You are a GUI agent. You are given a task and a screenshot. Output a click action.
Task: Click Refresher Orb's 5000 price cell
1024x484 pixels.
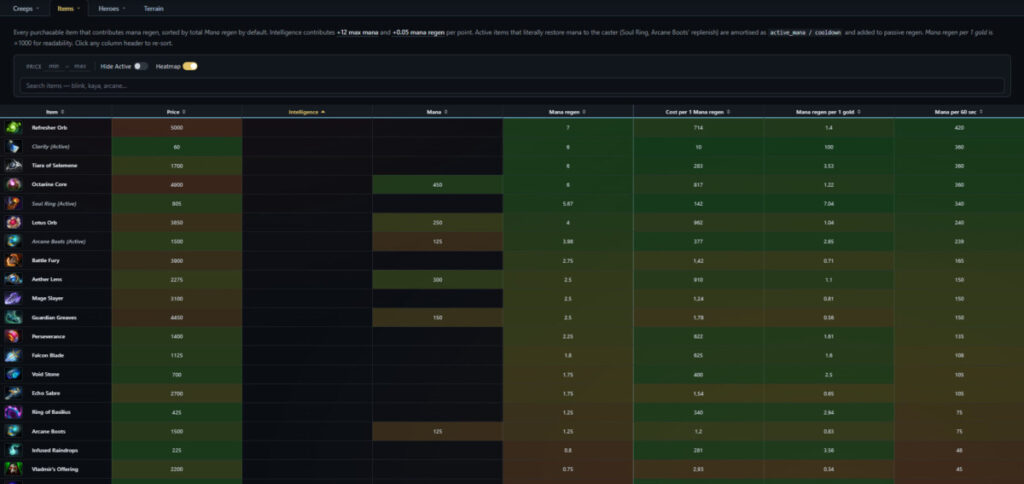[176, 127]
